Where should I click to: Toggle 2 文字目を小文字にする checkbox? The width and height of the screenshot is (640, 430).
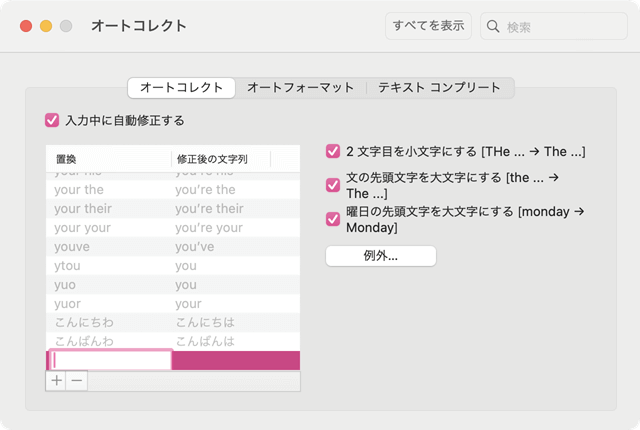pyautogui.click(x=333, y=152)
